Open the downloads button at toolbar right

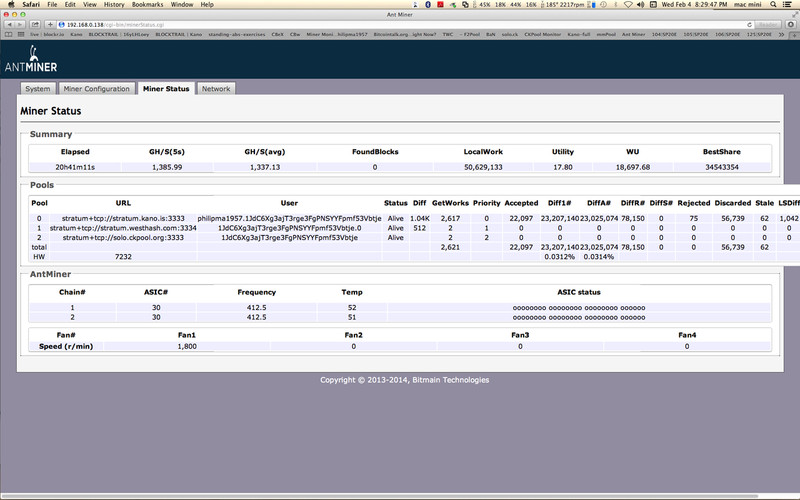791,24
